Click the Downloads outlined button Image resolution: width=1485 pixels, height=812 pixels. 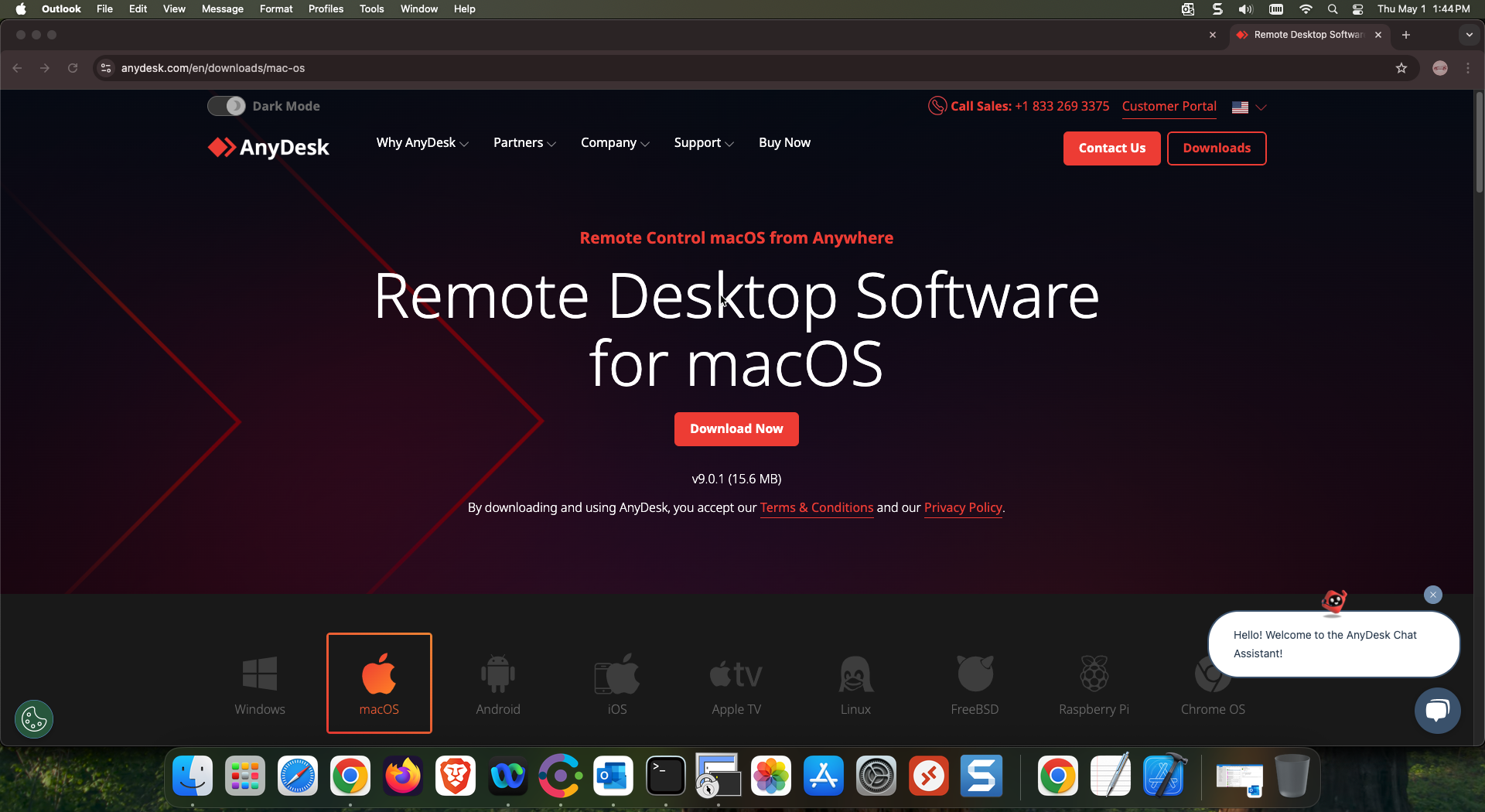point(1217,148)
